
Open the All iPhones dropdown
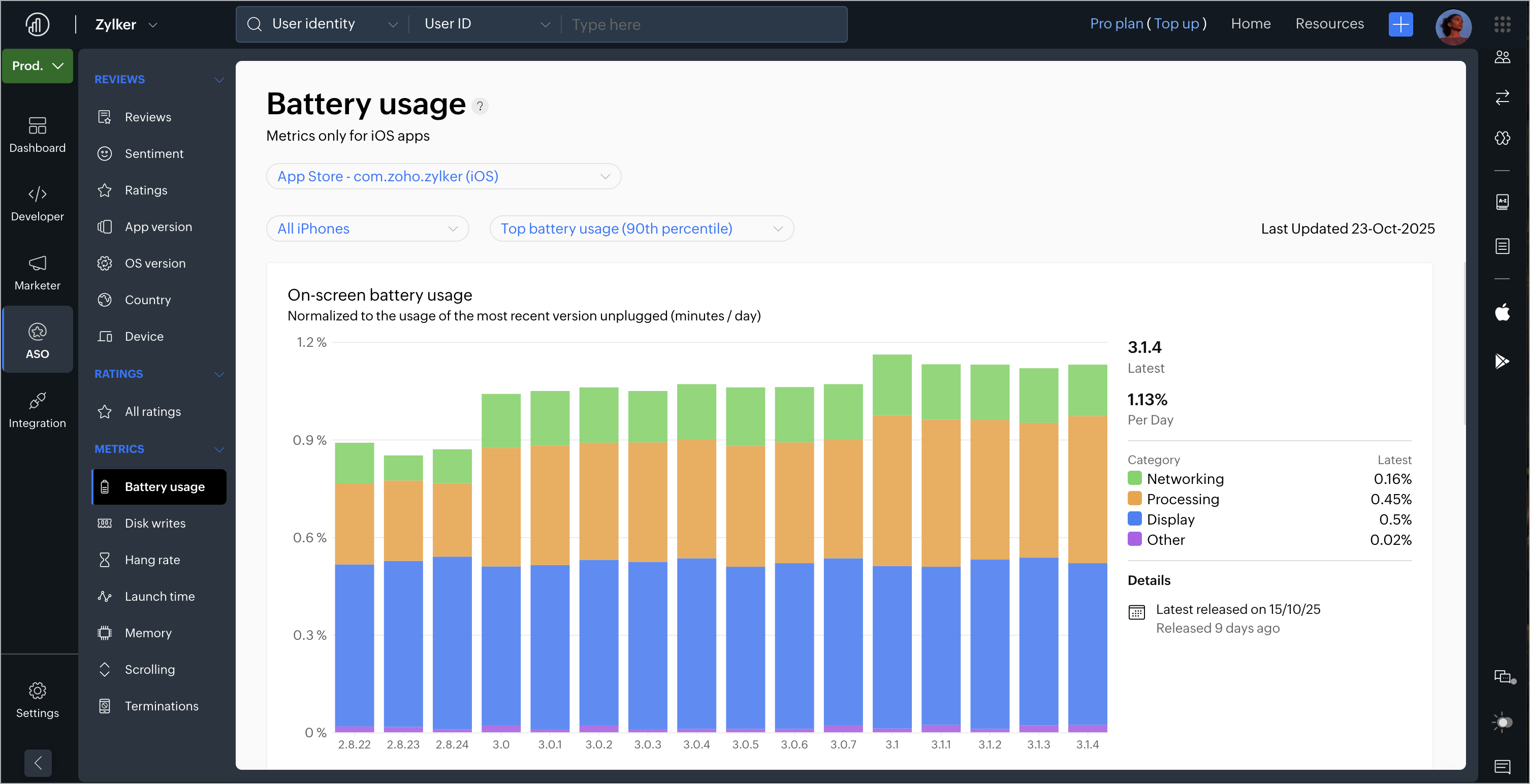click(x=367, y=228)
